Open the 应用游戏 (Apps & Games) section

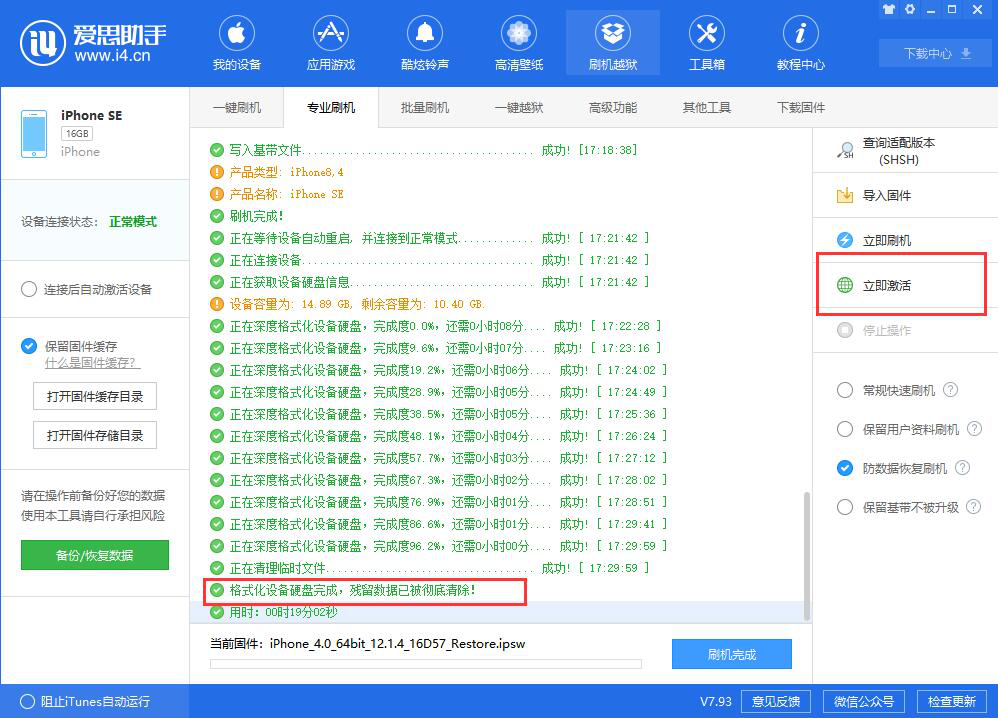(330, 42)
